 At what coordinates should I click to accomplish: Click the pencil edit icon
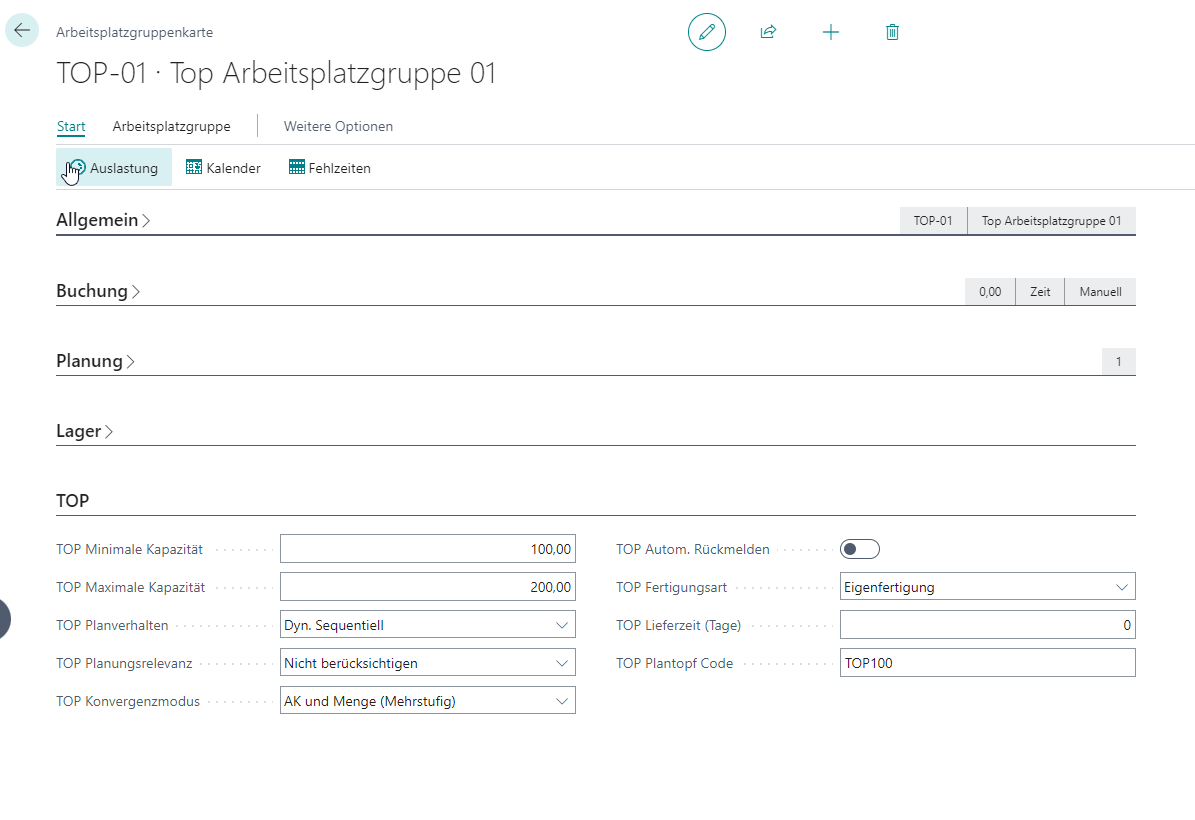tap(707, 32)
